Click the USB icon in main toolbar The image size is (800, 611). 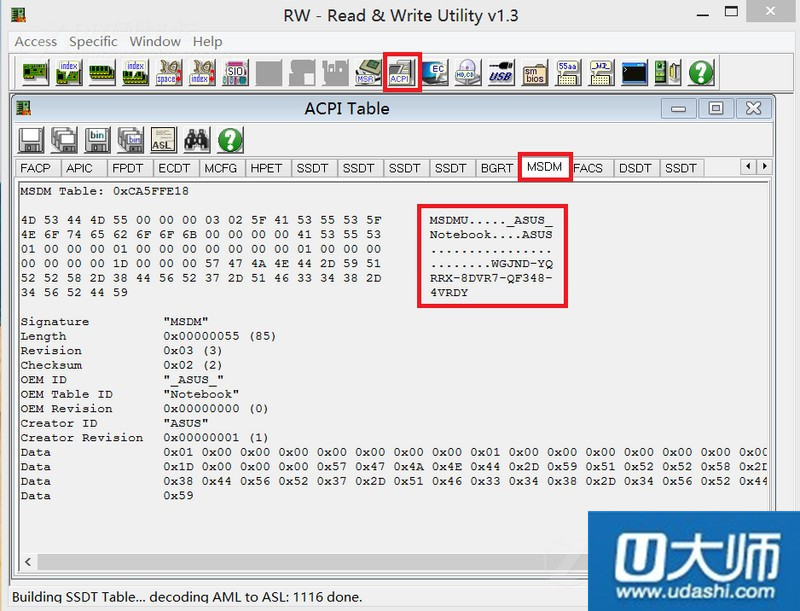(500, 72)
